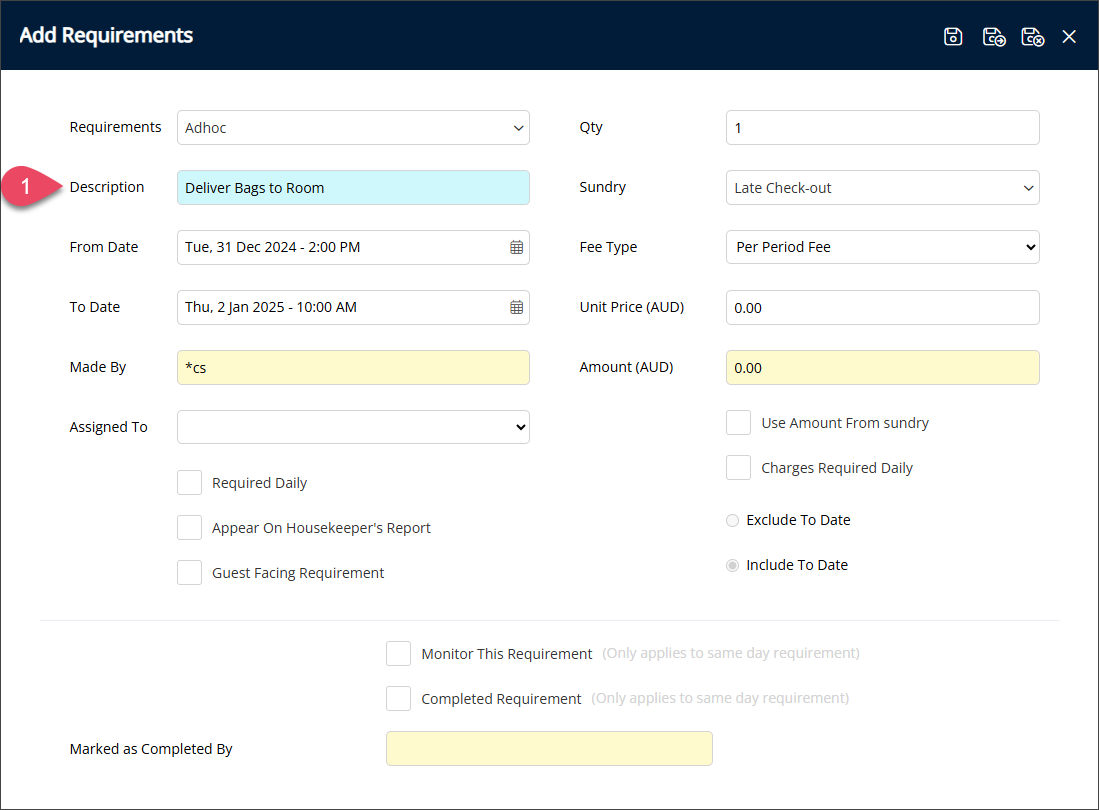This screenshot has height=810, width=1099.
Task: Click the Save and Exit icon
Action: click(1032, 36)
